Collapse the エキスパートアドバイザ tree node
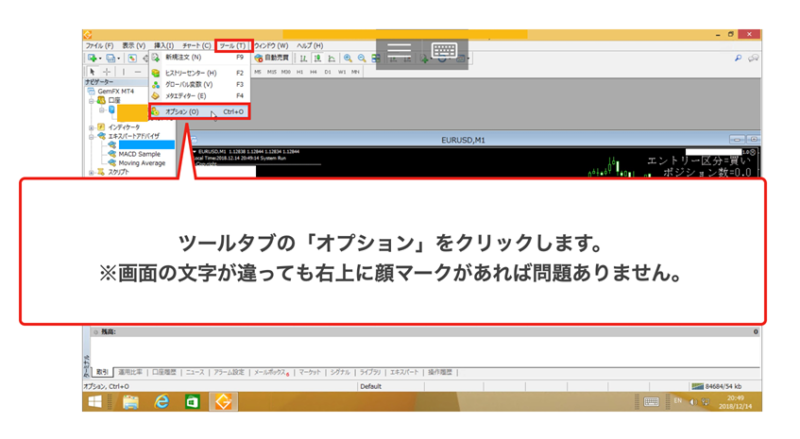This screenshot has width=800, height=439. (91, 136)
